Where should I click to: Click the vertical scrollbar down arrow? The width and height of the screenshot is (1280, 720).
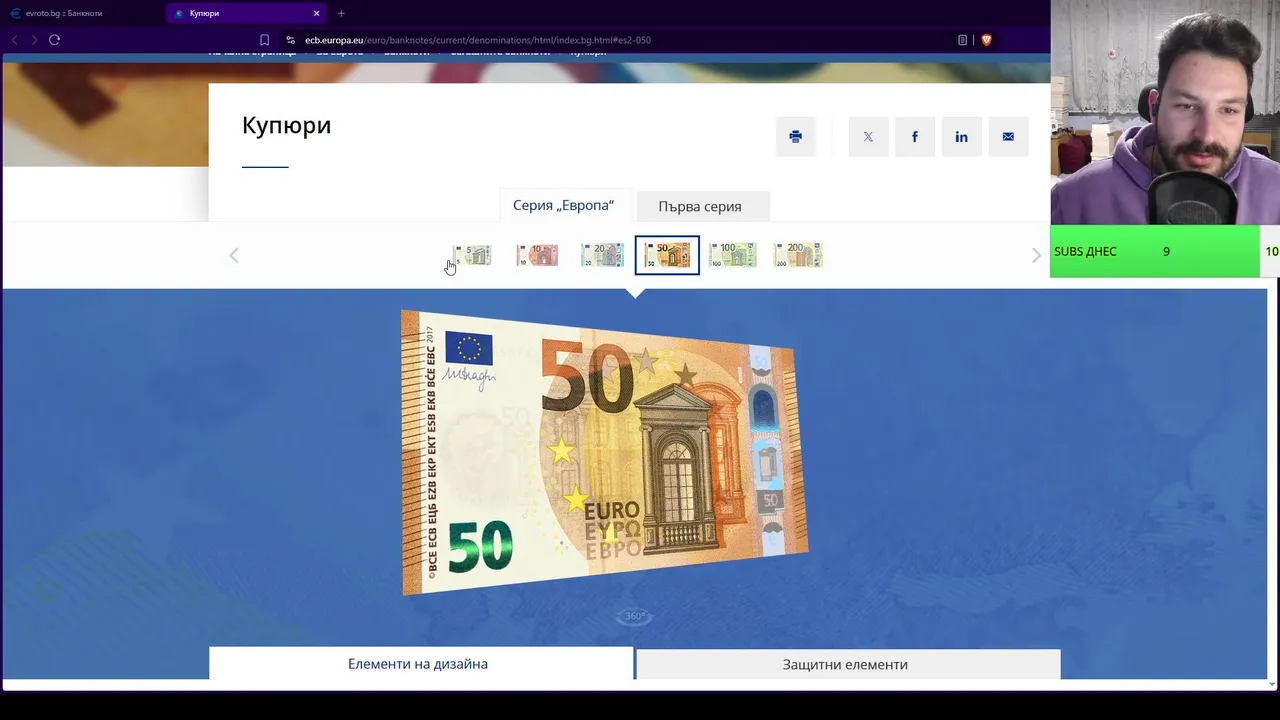click(x=1272, y=684)
